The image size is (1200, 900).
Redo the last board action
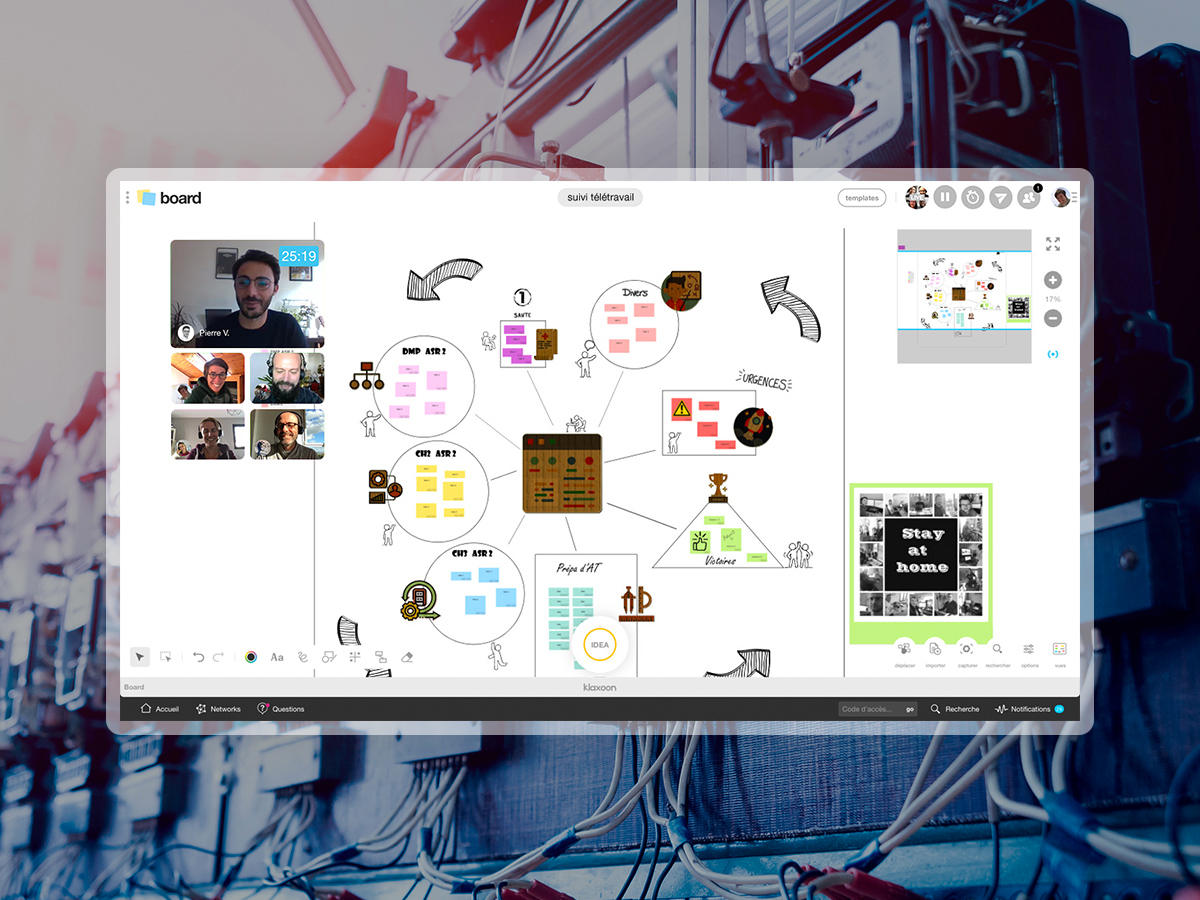(218, 657)
